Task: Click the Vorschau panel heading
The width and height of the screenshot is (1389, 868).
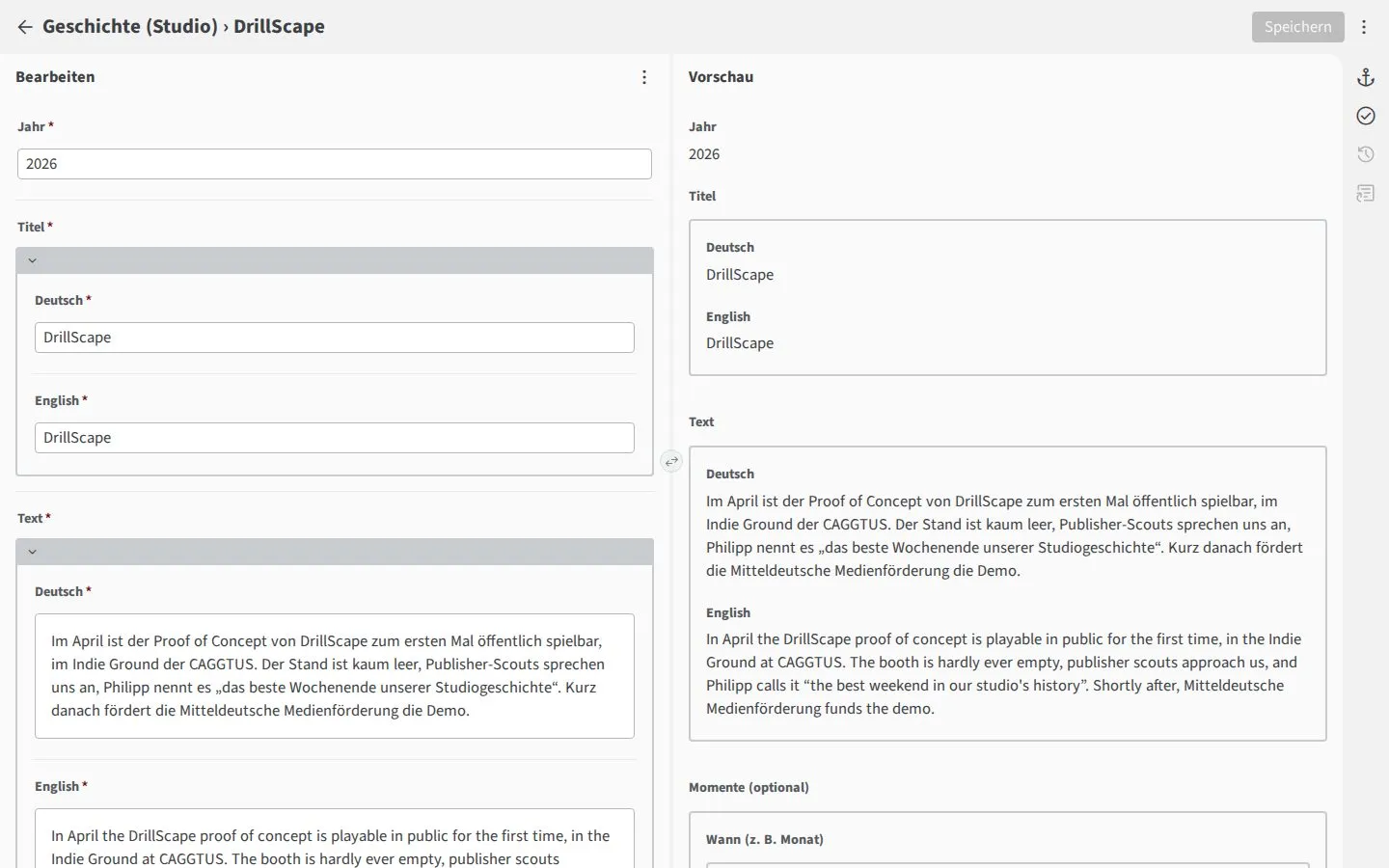Action: 721,77
